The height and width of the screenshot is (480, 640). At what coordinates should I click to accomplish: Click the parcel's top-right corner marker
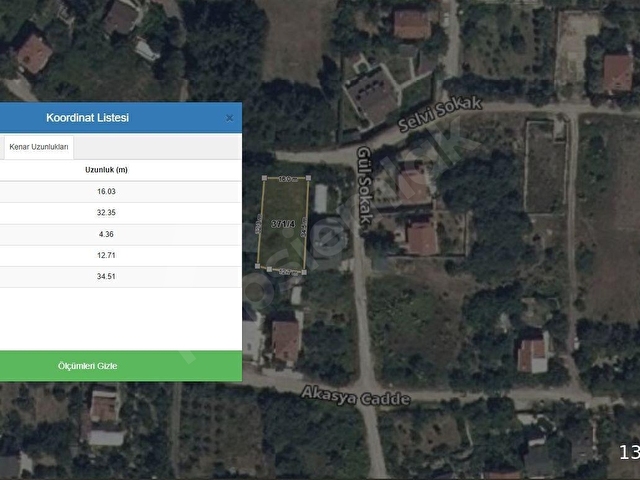[308, 178]
